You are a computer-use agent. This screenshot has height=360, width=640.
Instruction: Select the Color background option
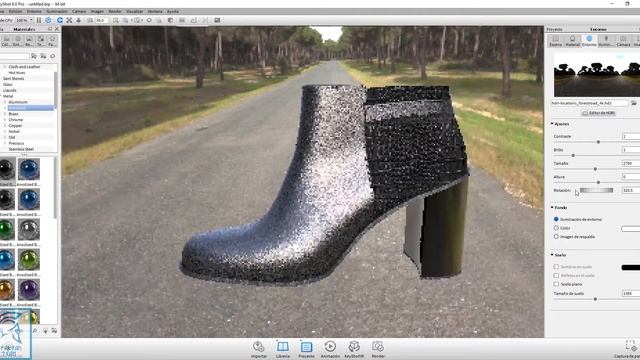556,228
